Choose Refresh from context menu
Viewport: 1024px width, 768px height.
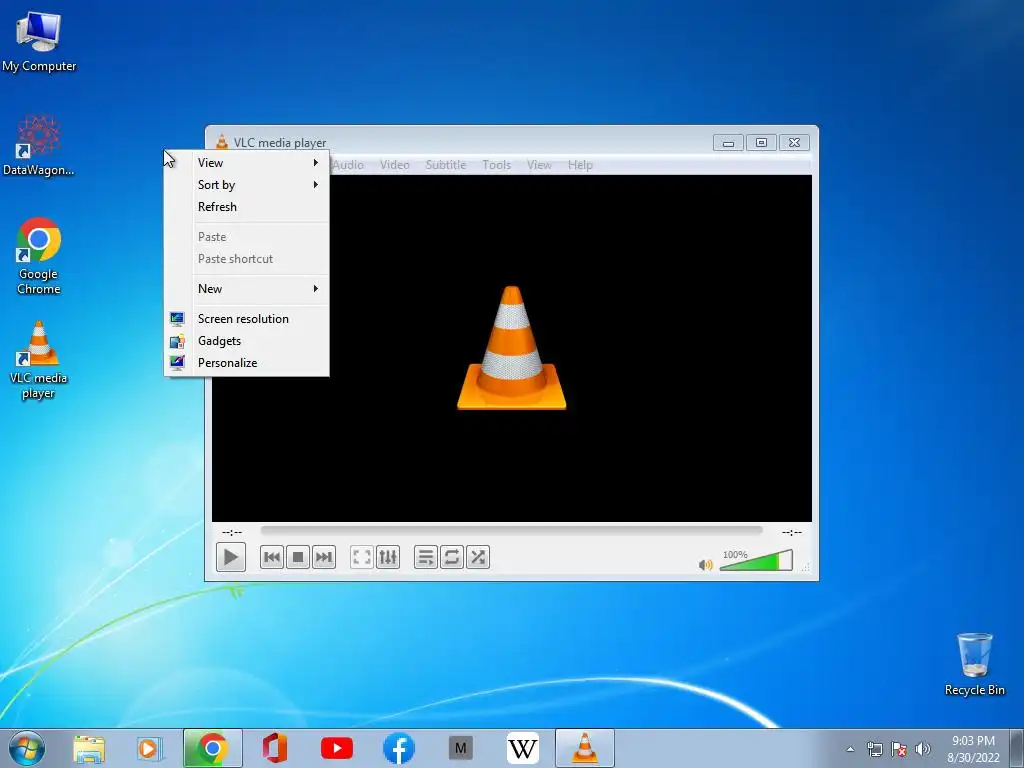[x=246, y=207]
